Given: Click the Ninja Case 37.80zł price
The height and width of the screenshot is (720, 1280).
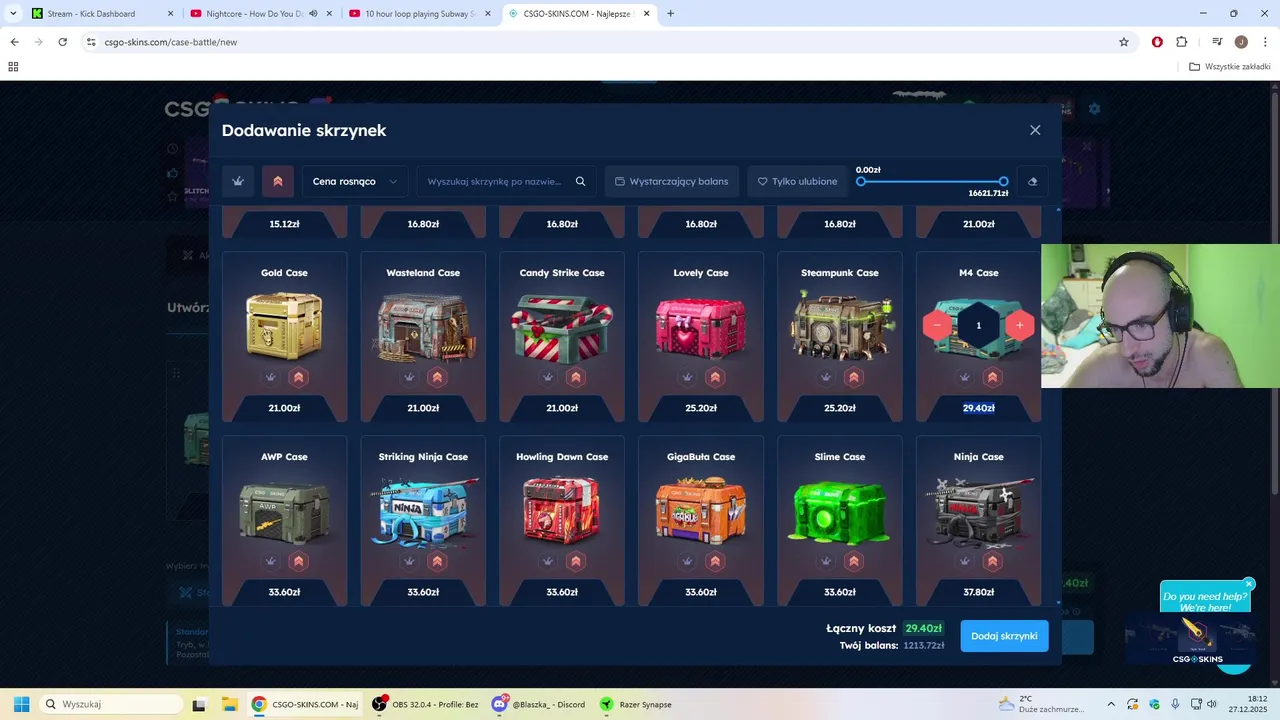Looking at the screenshot, I should pos(978,592).
